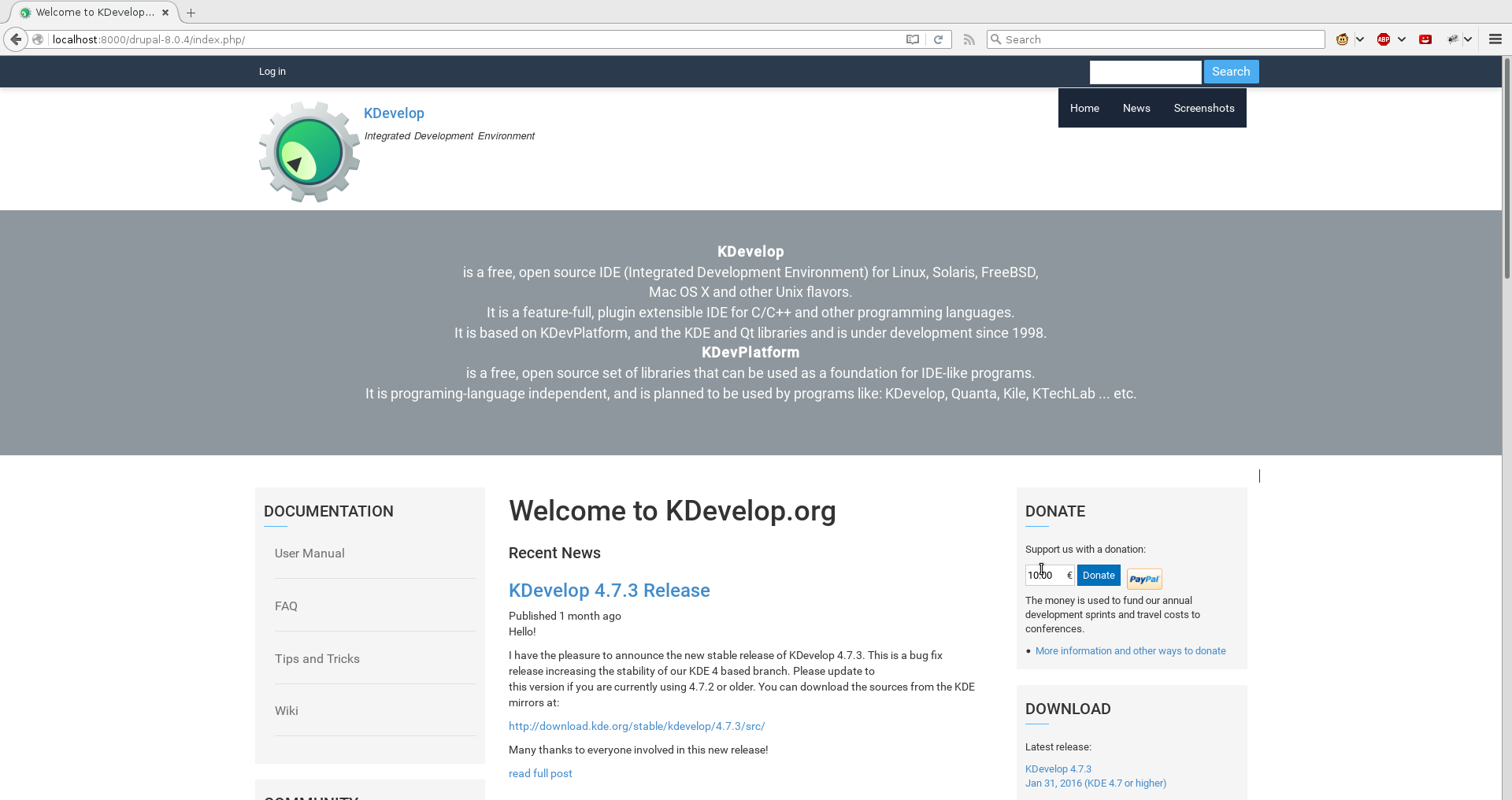This screenshot has height=800, width=1512.
Task: Follow the download.kde.org sources link
Action: point(636,726)
